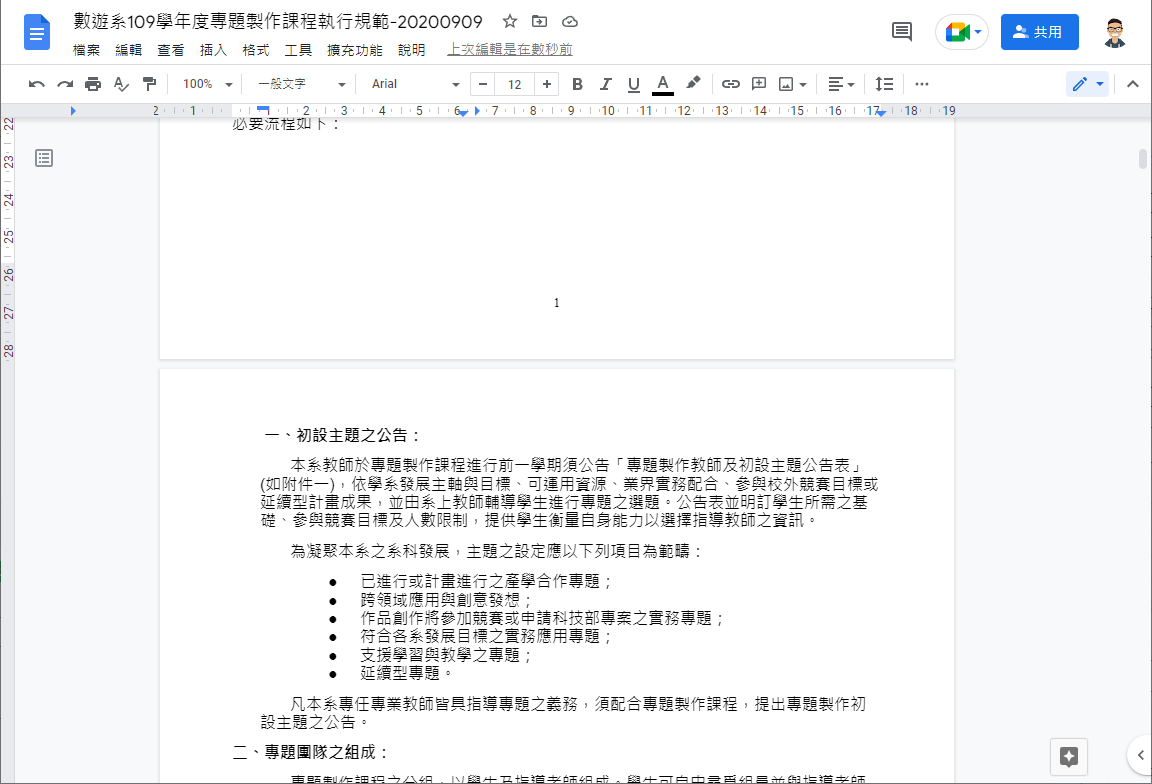Click the Explore button
This screenshot has width=1152, height=784.
1069,757
